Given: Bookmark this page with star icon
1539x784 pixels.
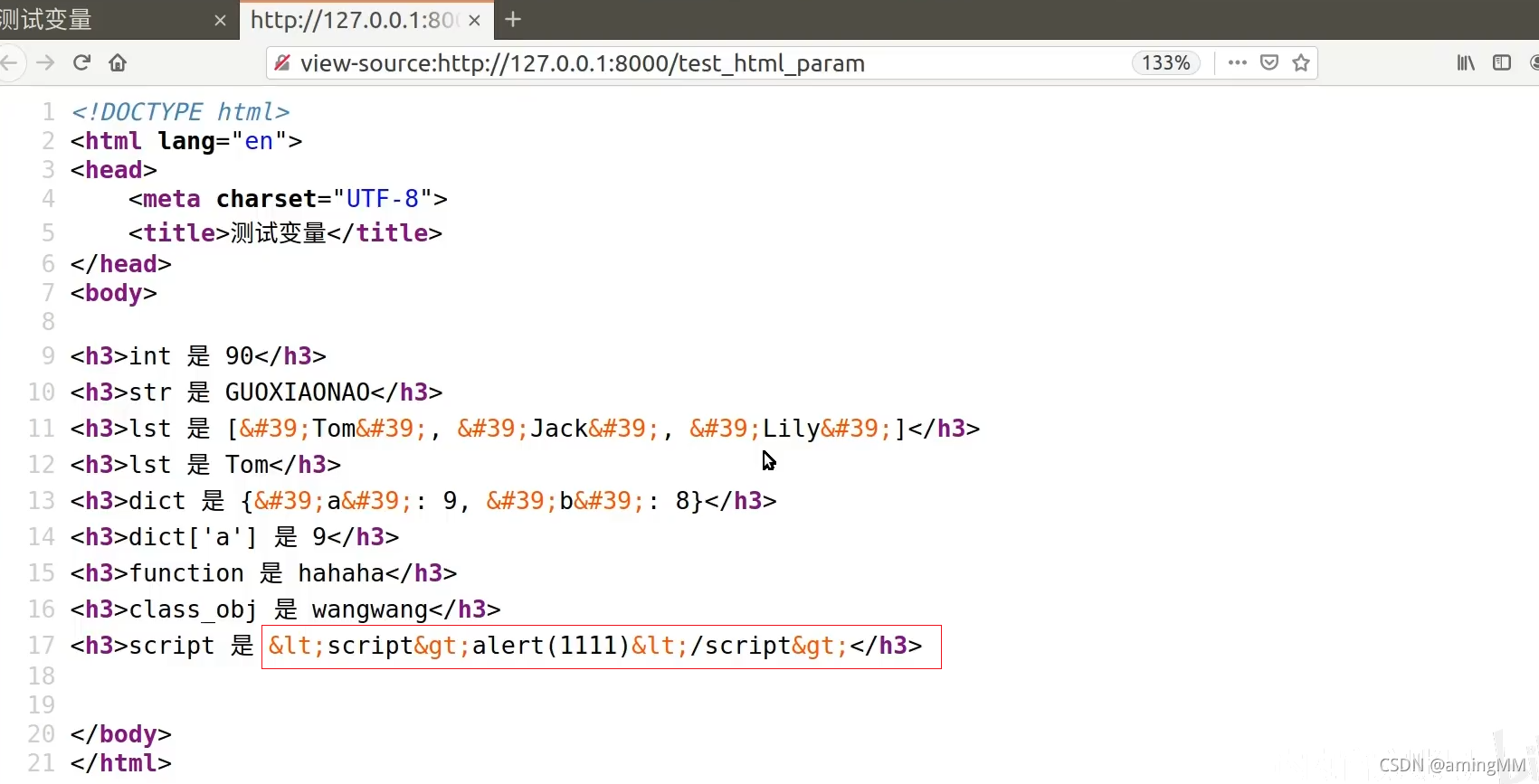Looking at the screenshot, I should click(x=1301, y=62).
